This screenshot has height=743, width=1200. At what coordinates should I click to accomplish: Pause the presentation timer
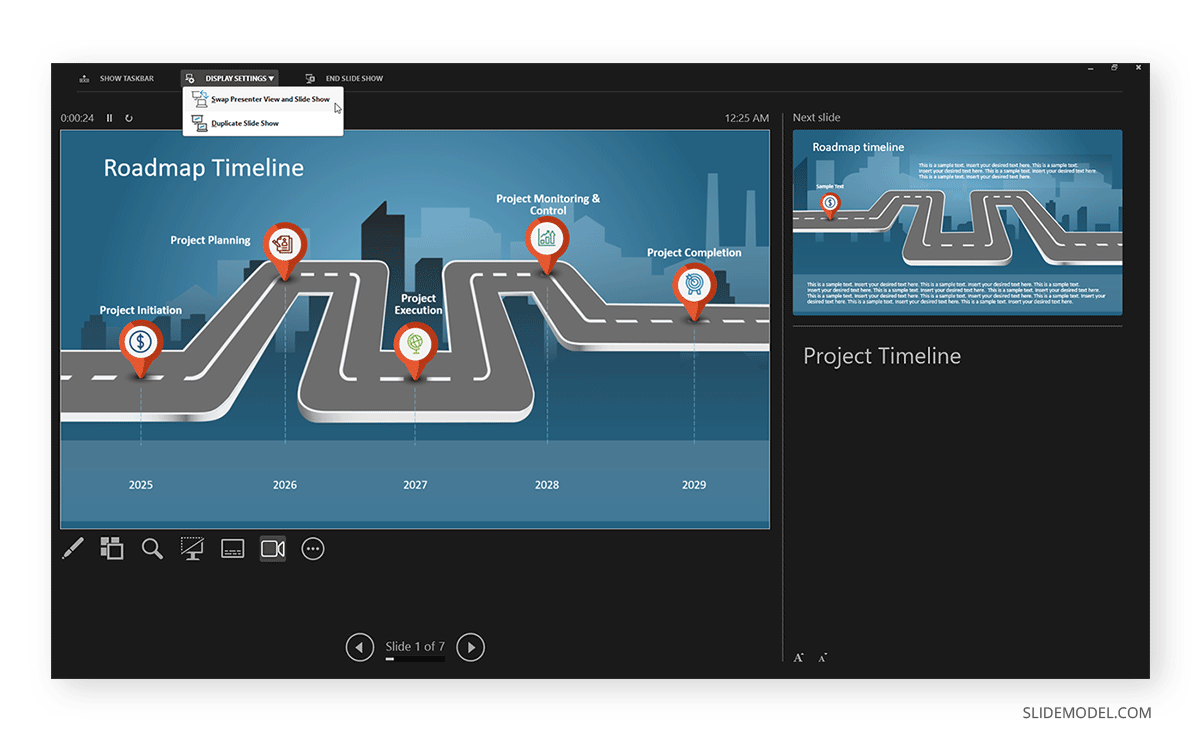tap(109, 117)
